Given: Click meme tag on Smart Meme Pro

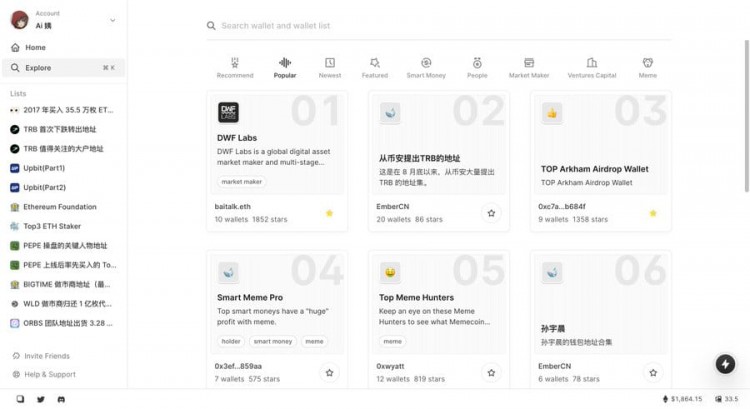Looking at the screenshot, I should coord(314,342).
